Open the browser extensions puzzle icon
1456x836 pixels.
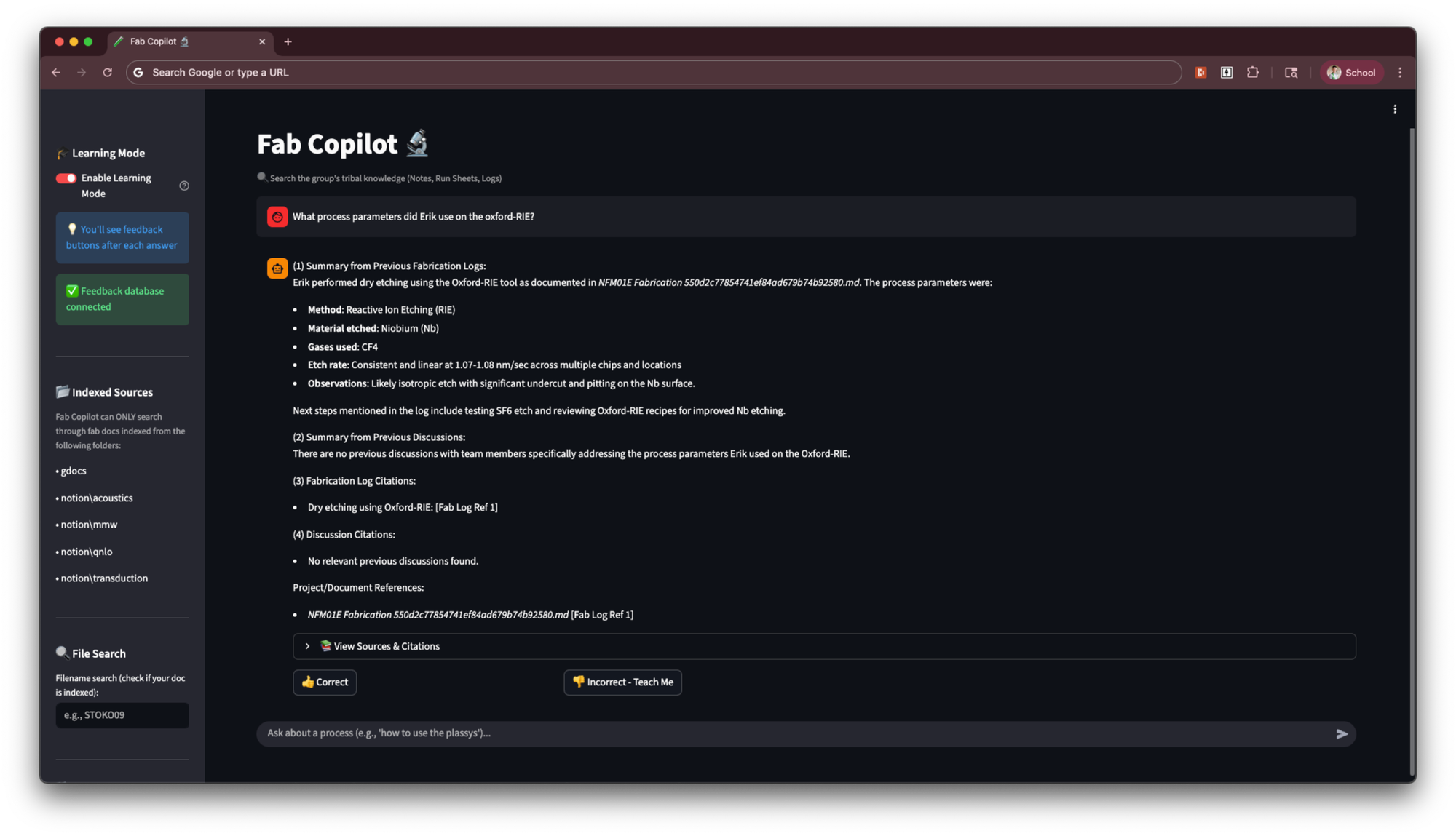(x=1252, y=73)
